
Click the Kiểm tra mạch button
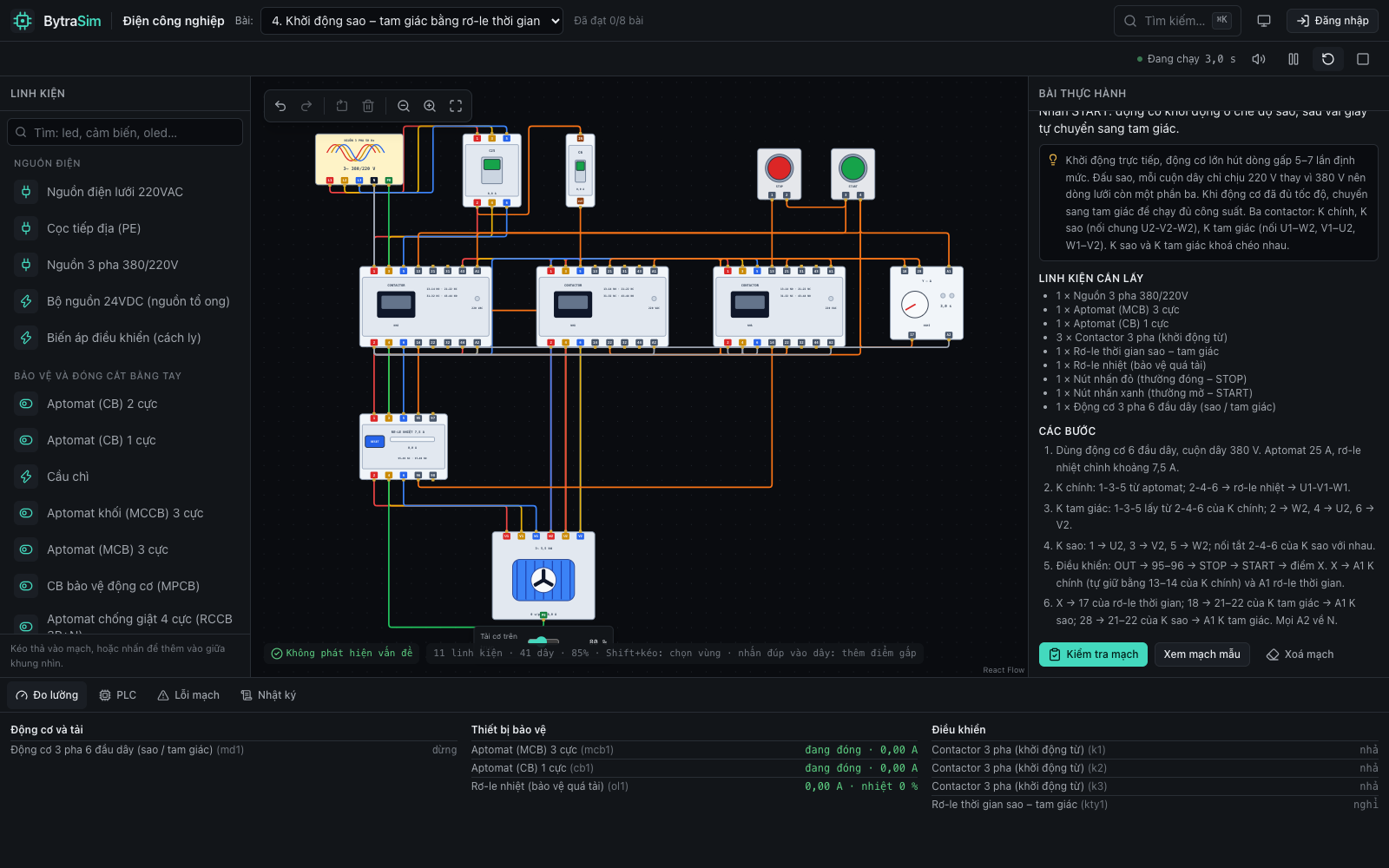click(x=1093, y=654)
